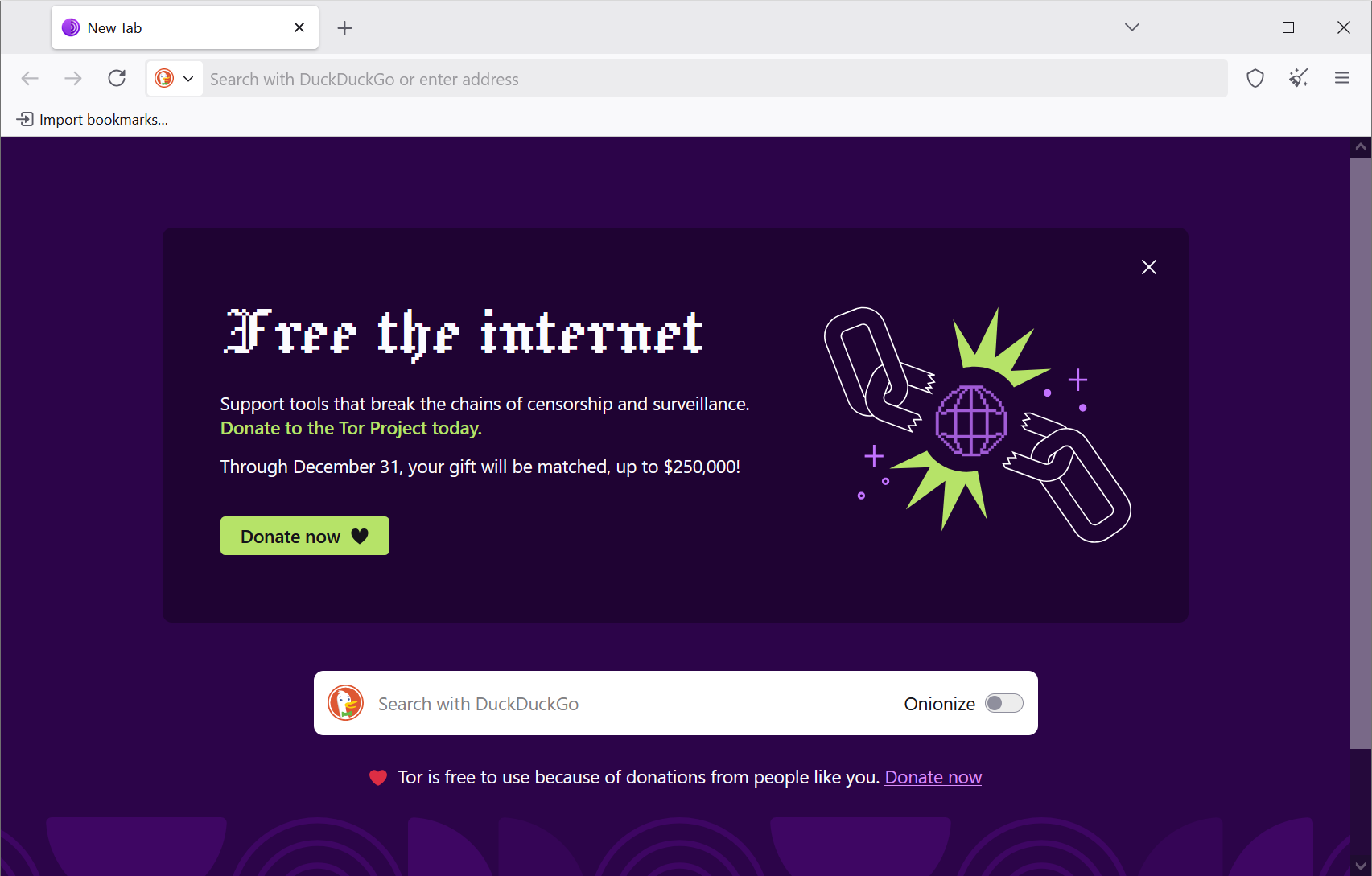Click the search engine icon in the address bar
Screen dimensions: 1372x876
tap(165, 78)
